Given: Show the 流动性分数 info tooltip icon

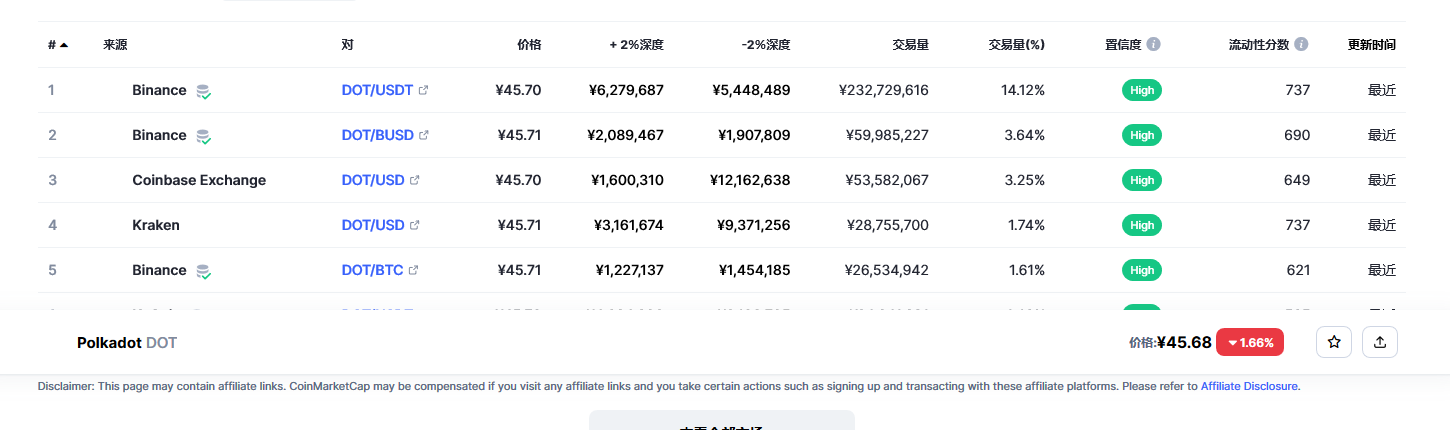Looking at the screenshot, I should (1301, 45).
